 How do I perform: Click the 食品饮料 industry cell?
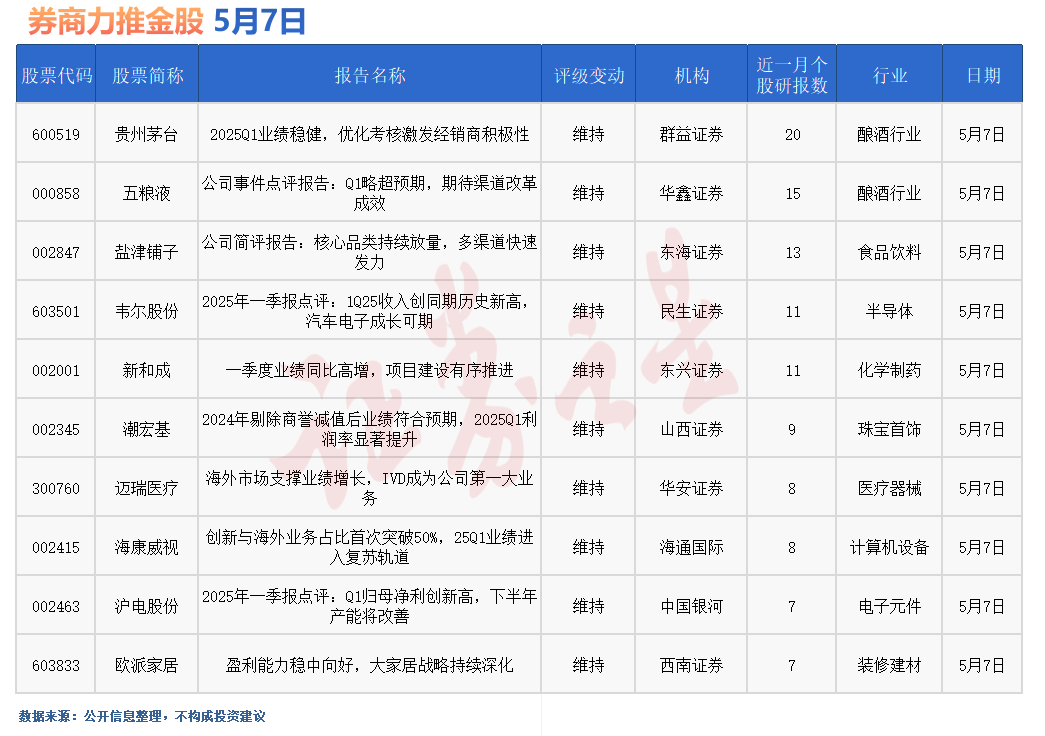pyautogui.click(x=890, y=253)
